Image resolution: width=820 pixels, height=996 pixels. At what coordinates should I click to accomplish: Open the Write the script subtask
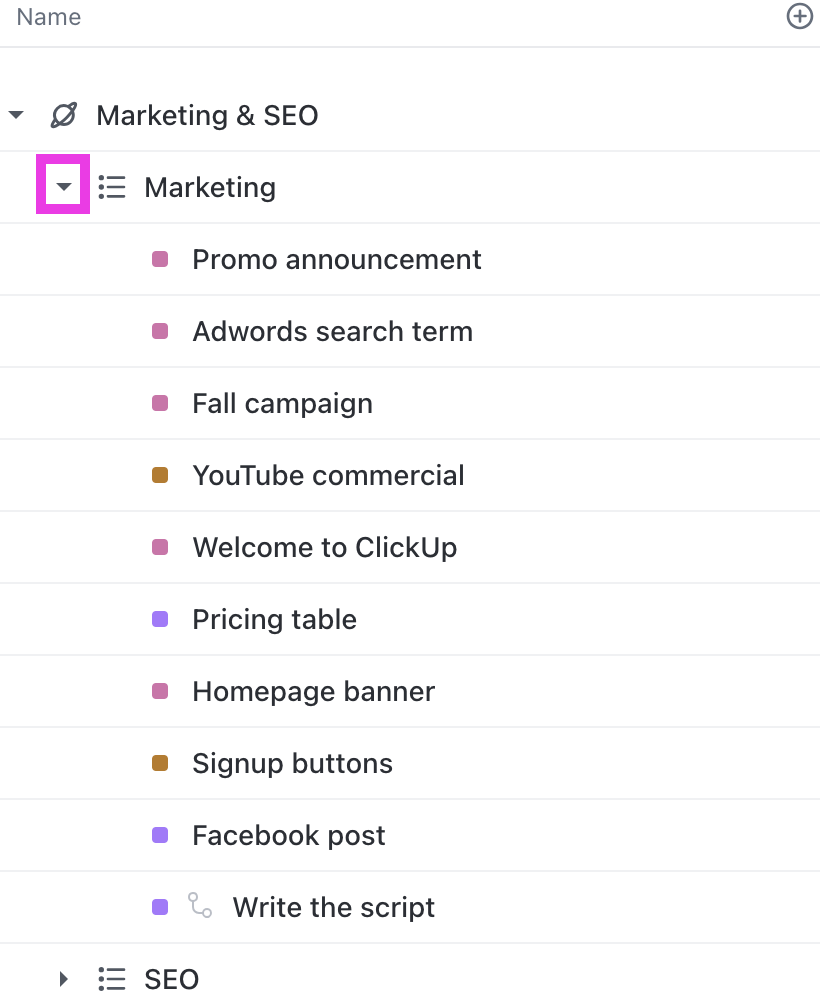click(333, 907)
